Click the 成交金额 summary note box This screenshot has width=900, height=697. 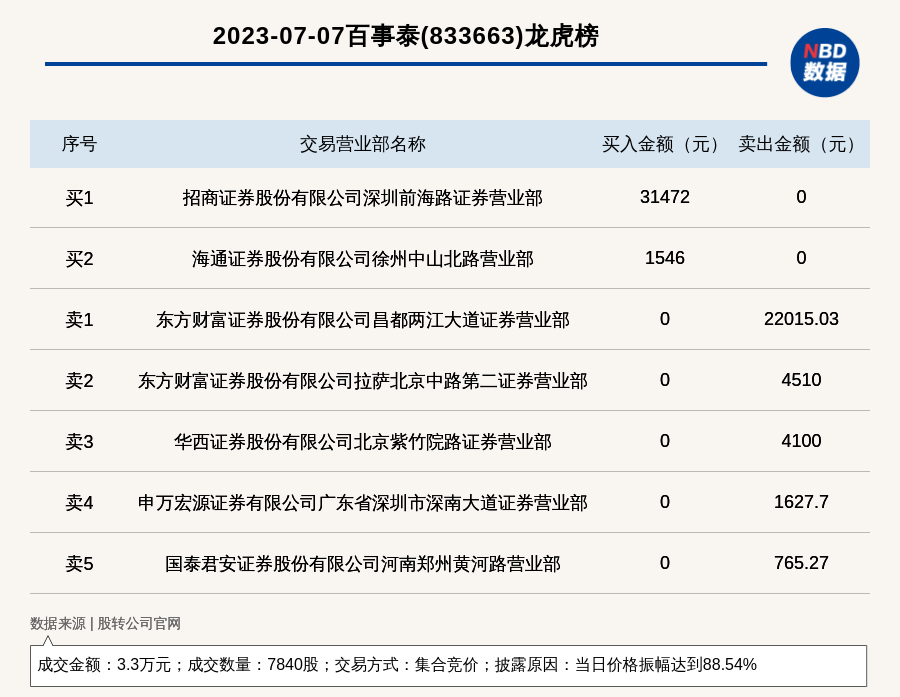[448, 665]
